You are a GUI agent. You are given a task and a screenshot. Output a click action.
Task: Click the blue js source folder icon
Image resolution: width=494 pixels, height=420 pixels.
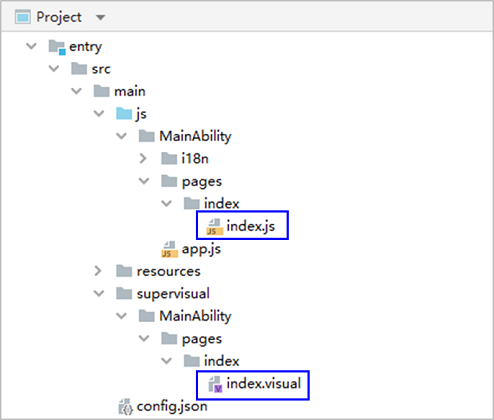coord(124,114)
